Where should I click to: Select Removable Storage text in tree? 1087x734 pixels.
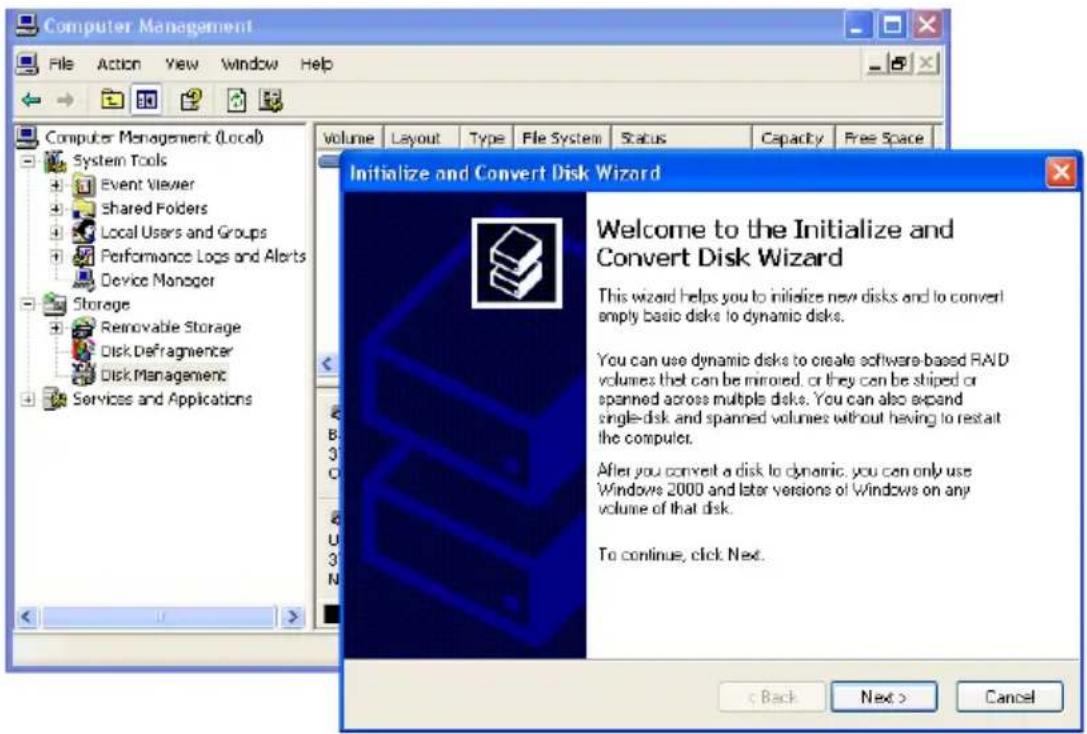pyautogui.click(x=171, y=327)
